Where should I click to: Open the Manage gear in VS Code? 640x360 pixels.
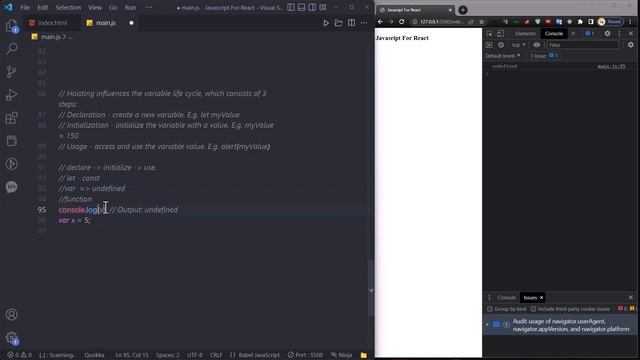tap(11, 338)
